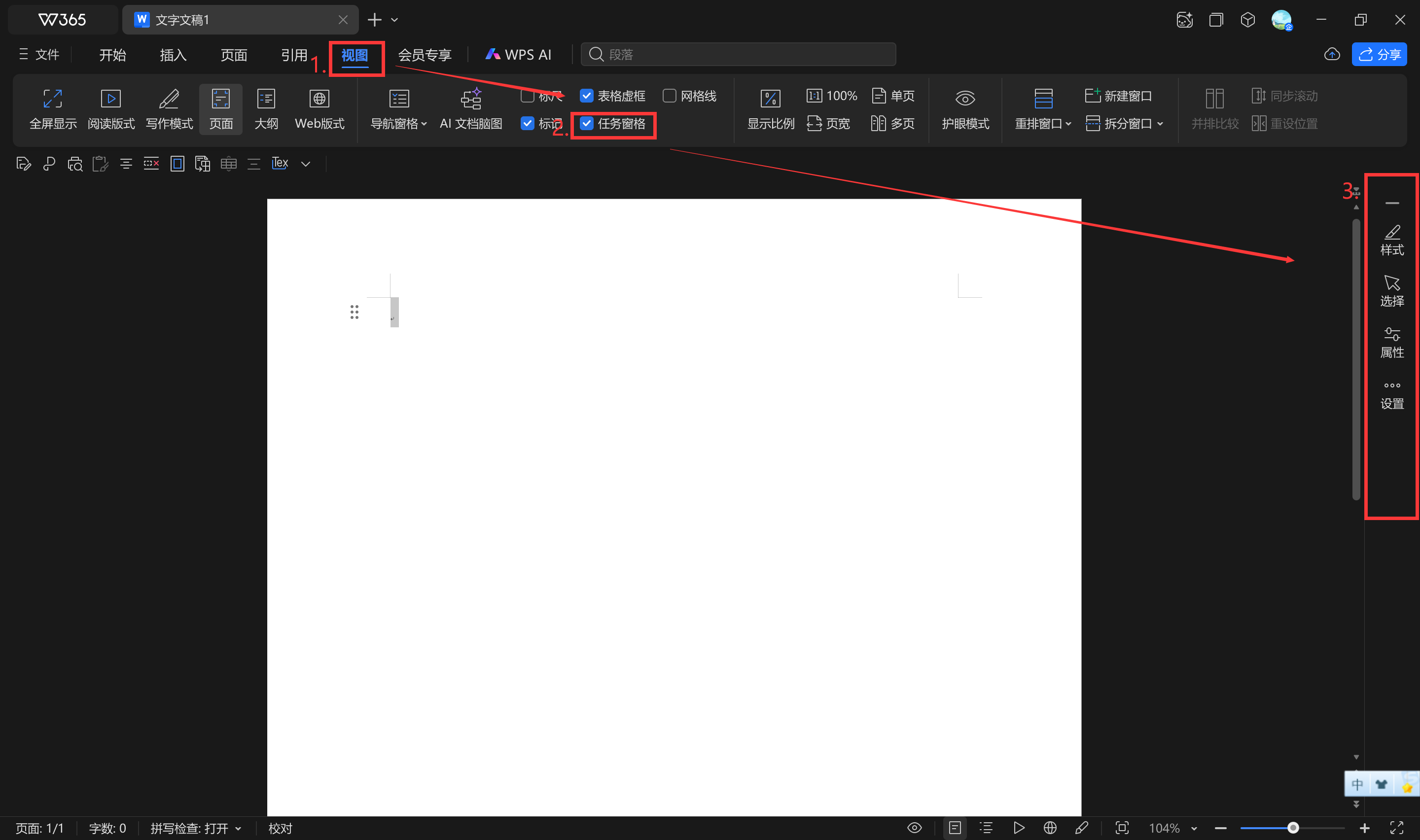Open the Properties pane in sidebar
This screenshot has width=1420, height=840.
[1392, 343]
